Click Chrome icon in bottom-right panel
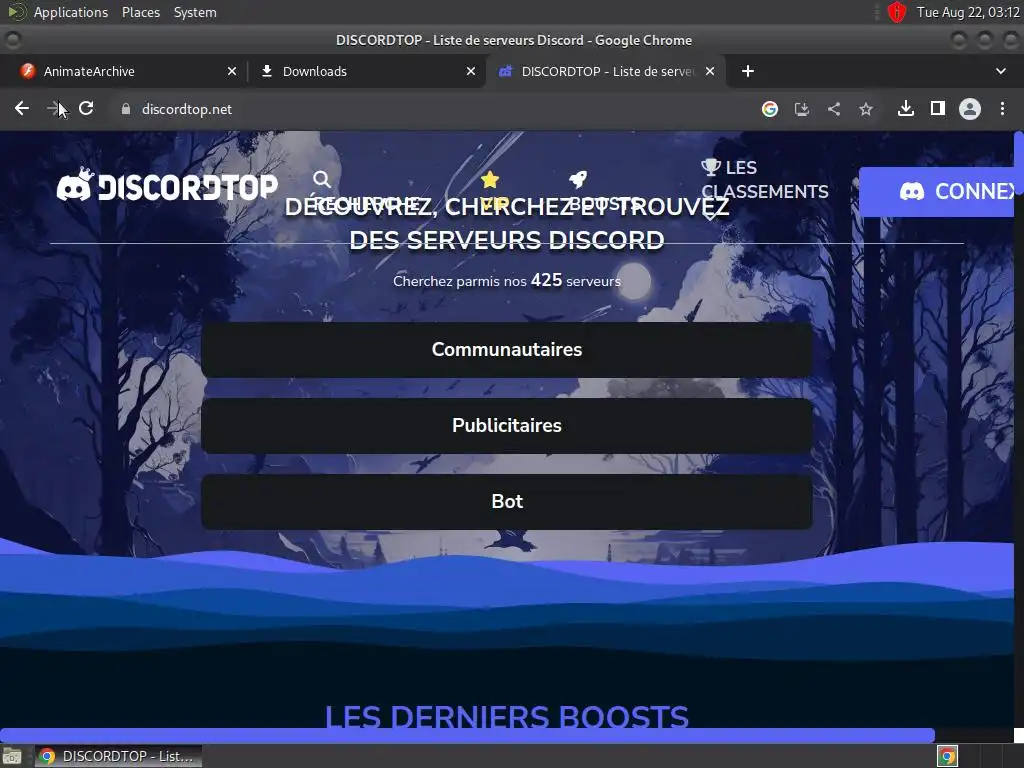This screenshot has width=1024, height=768. coord(948,756)
